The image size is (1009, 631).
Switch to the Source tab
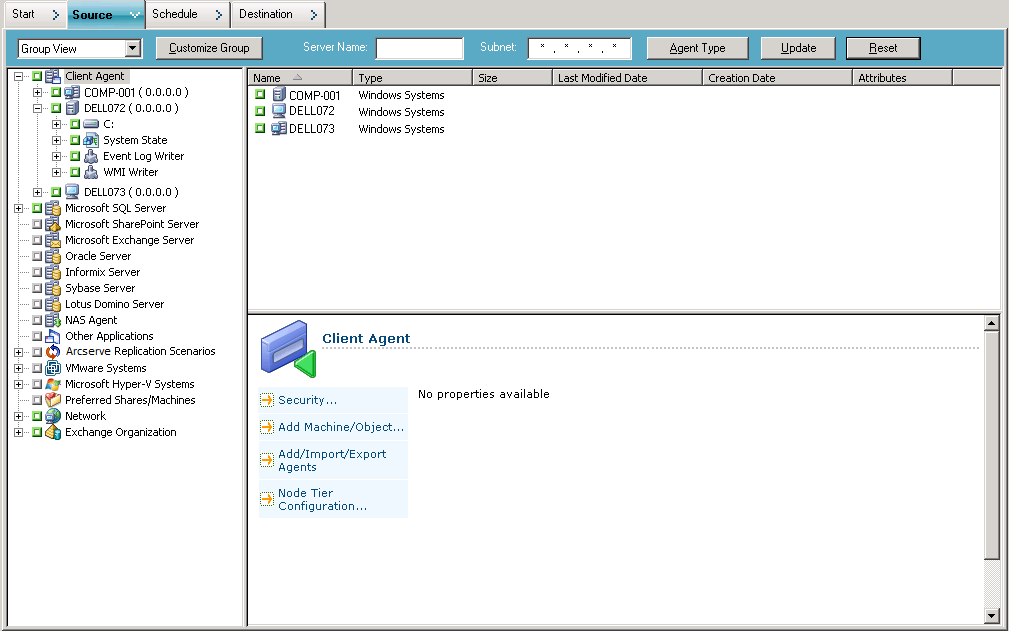pos(106,14)
